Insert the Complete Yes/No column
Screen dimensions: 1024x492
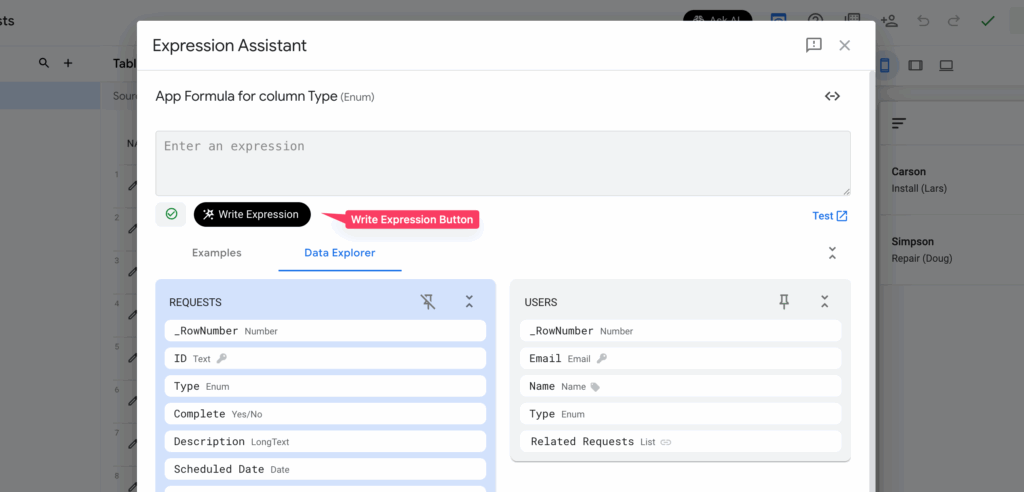coord(325,414)
